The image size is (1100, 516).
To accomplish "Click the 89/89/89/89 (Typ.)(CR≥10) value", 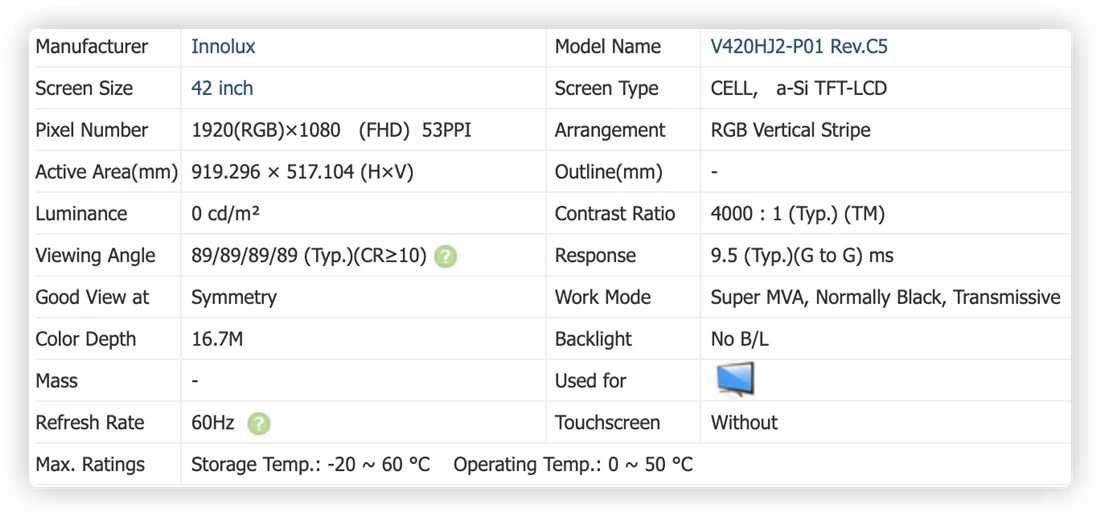I will 309,257.
